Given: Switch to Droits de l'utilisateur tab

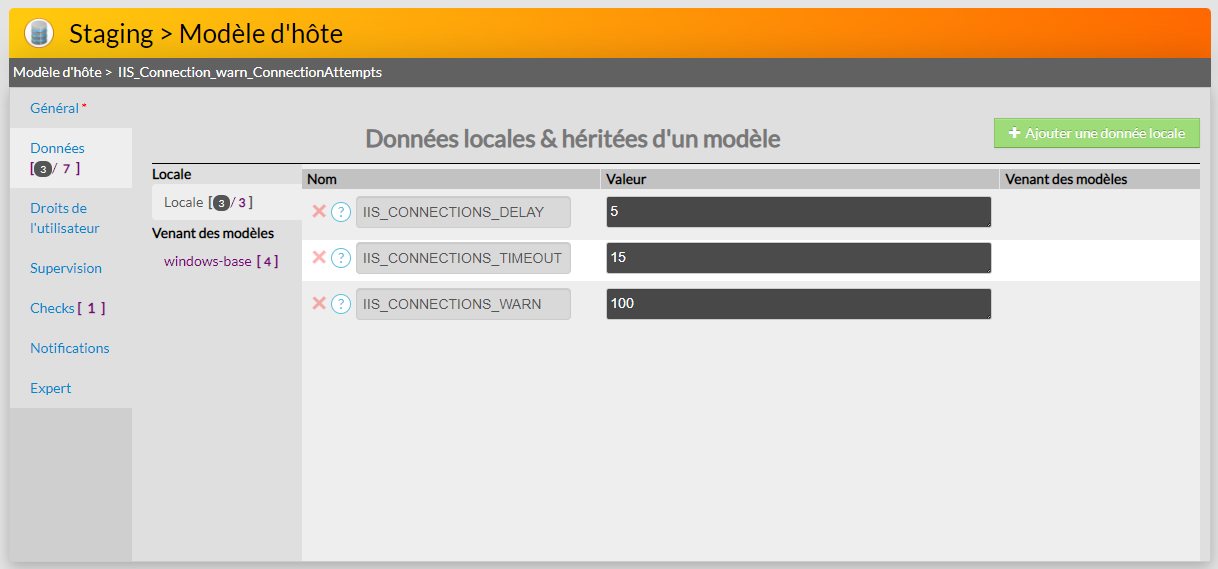Looking at the screenshot, I should pyautogui.click(x=64, y=218).
